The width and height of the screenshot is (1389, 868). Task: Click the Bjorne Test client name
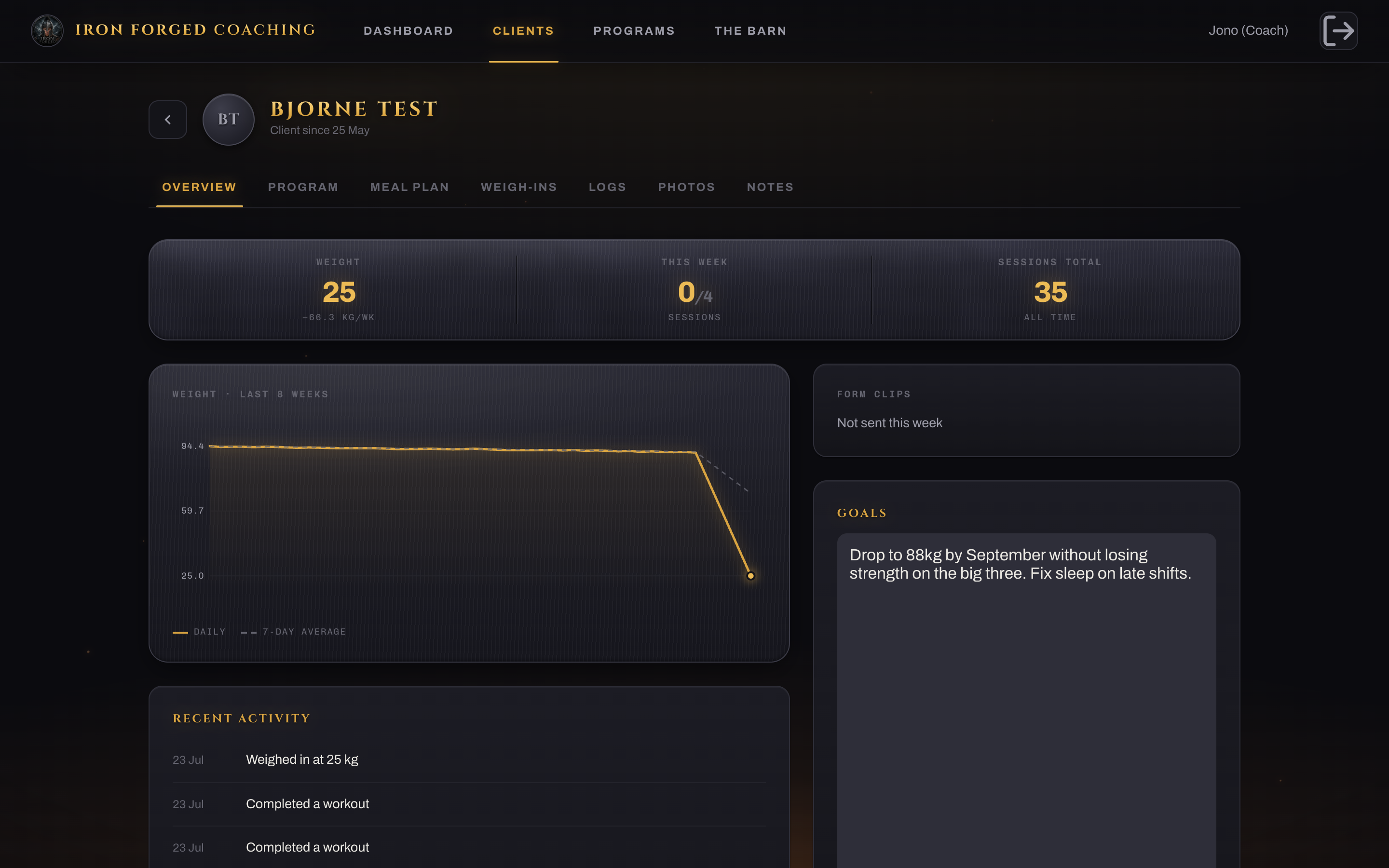point(354,108)
